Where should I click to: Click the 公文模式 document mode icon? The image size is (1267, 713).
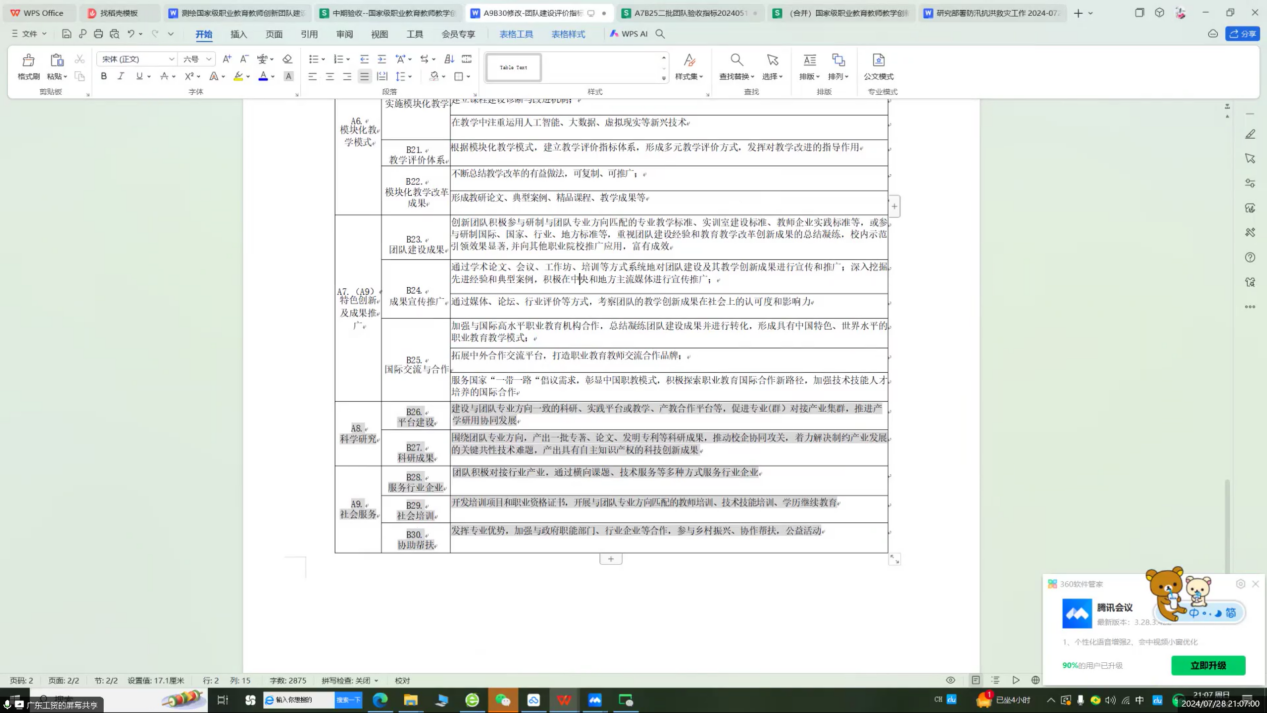[878, 66]
